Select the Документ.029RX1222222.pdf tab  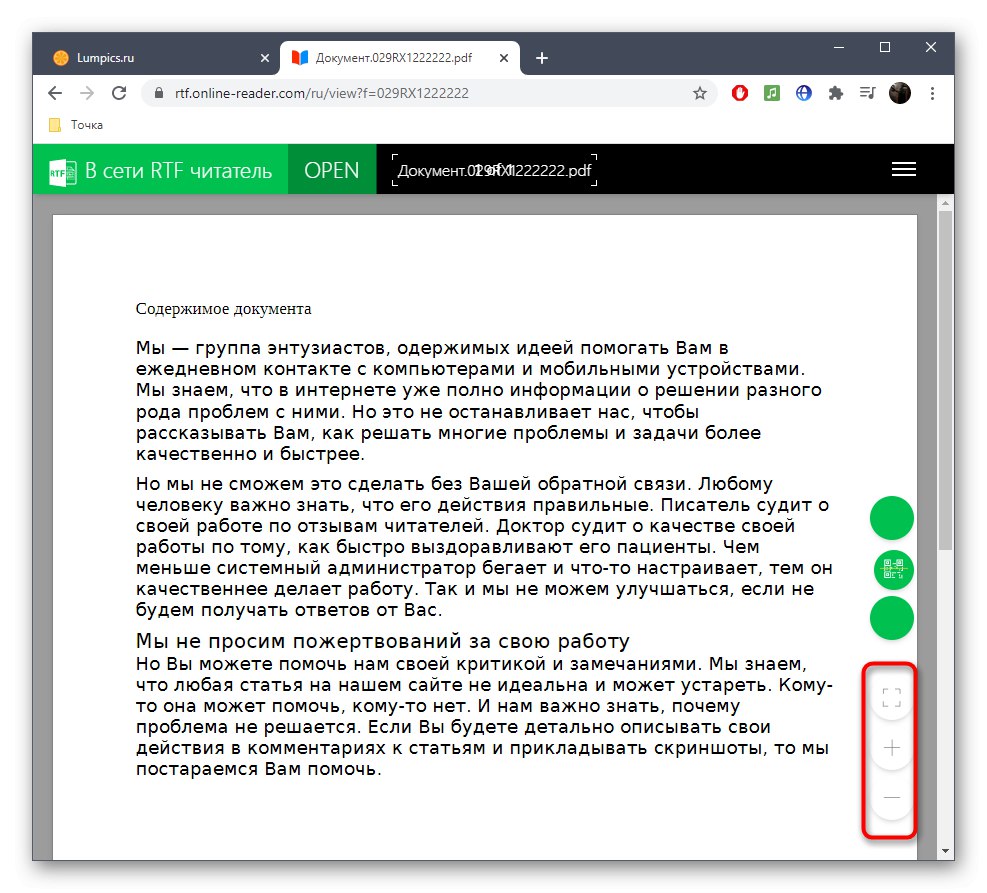click(390, 58)
